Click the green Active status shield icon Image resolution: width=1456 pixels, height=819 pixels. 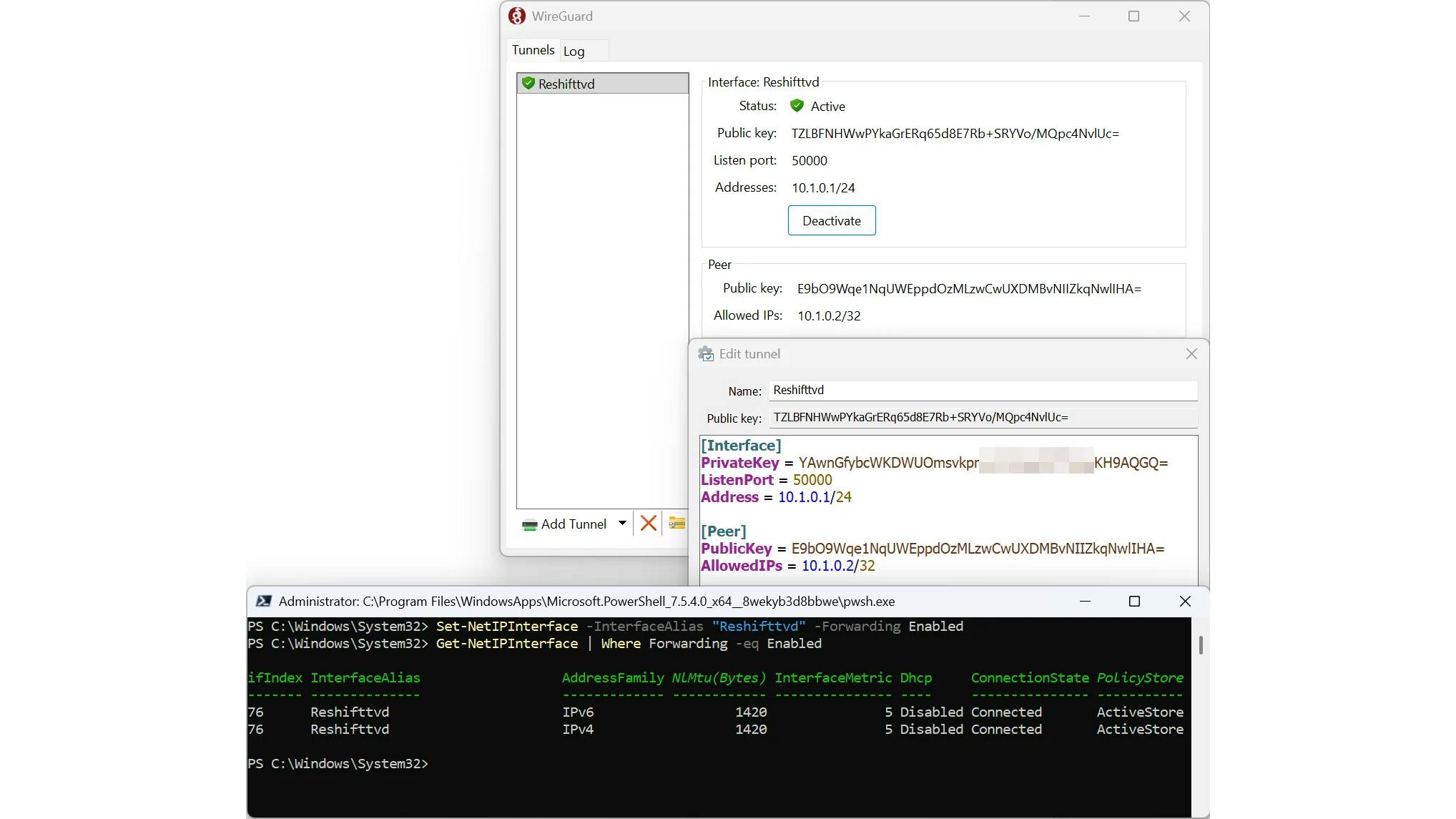pos(797,106)
